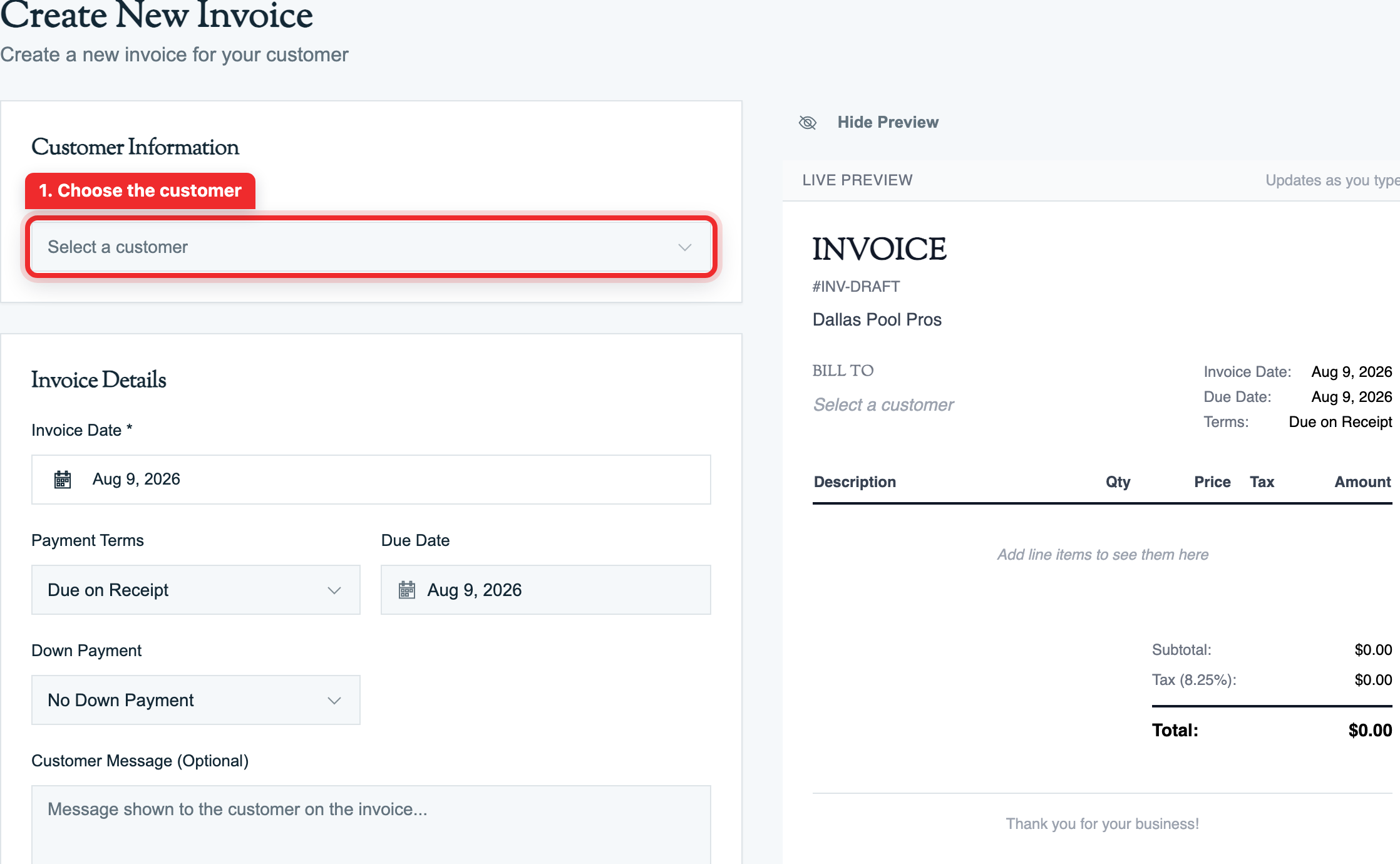Click the Description column header in preview
This screenshot has height=864, width=1400.
pyautogui.click(x=855, y=482)
